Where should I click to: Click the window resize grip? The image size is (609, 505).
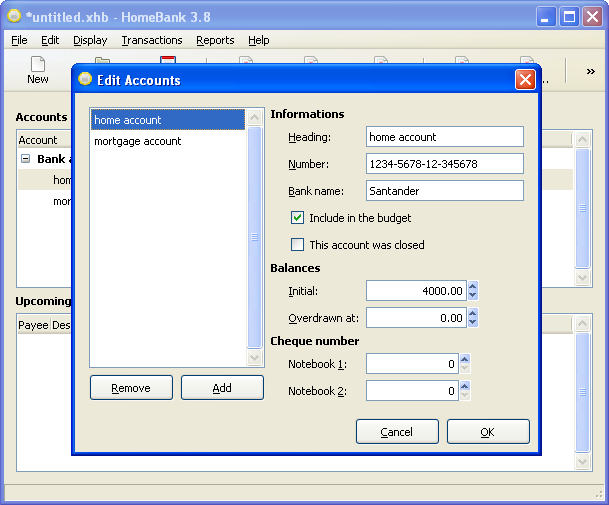coord(598,494)
